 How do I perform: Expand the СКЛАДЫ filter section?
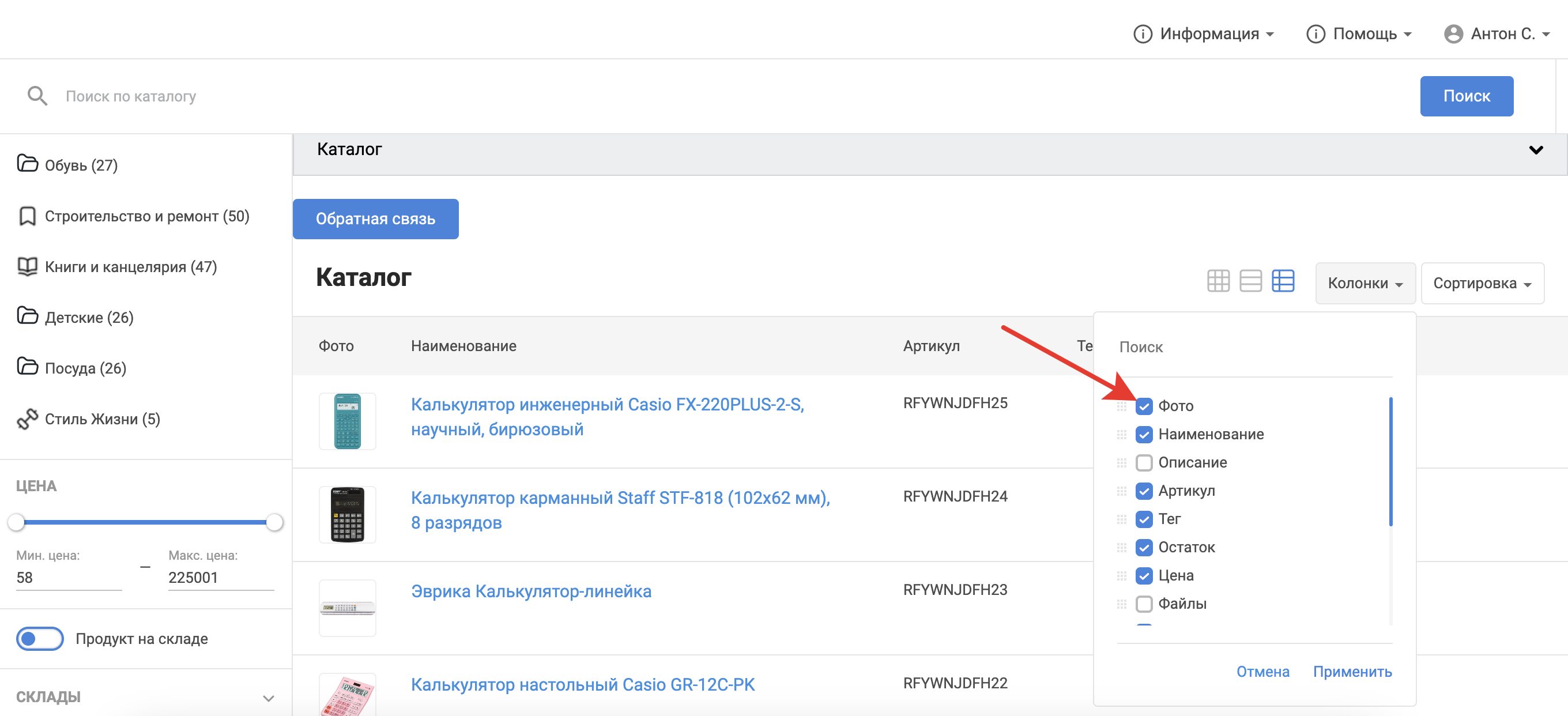pyautogui.click(x=269, y=698)
